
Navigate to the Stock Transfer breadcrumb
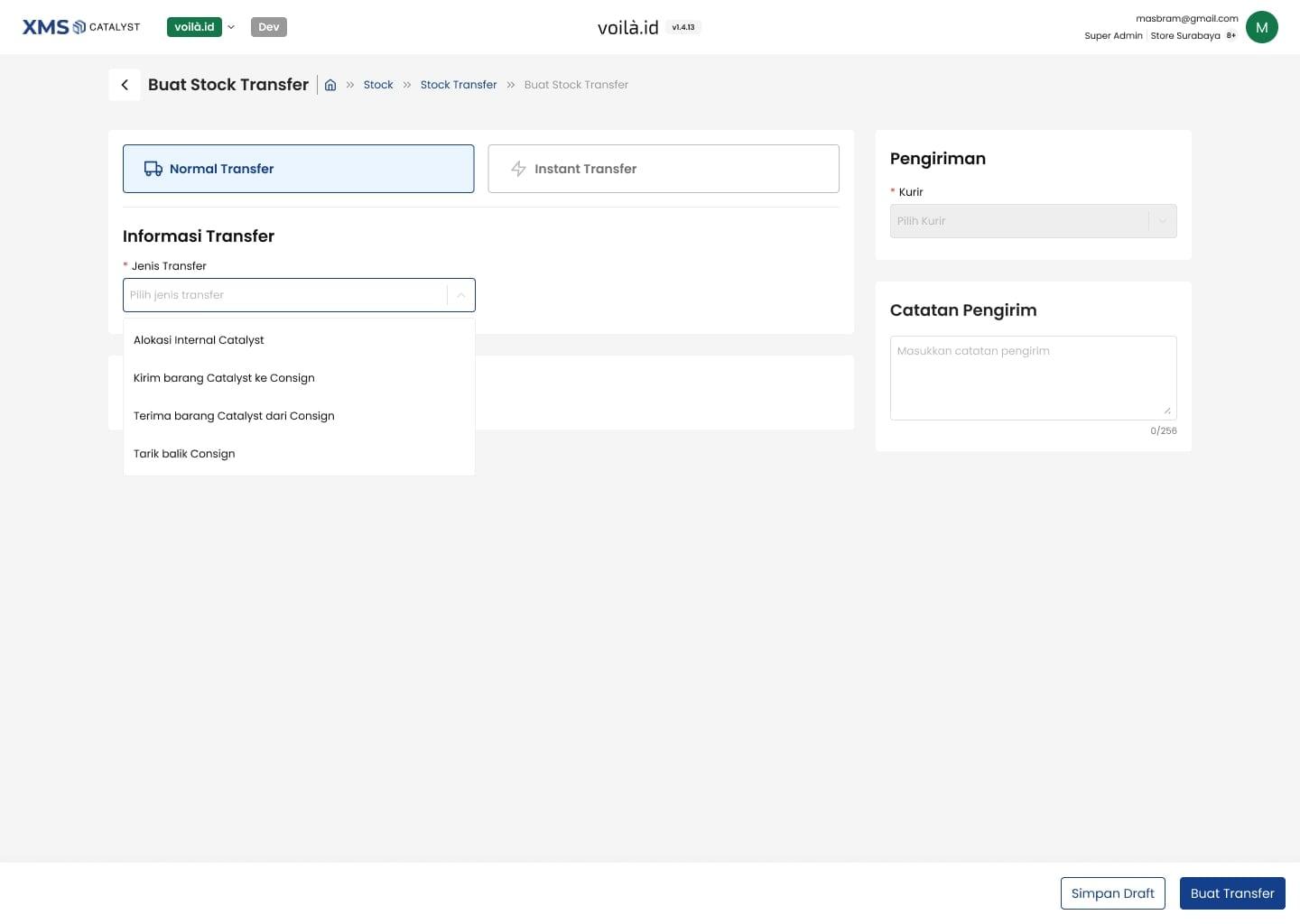(459, 85)
